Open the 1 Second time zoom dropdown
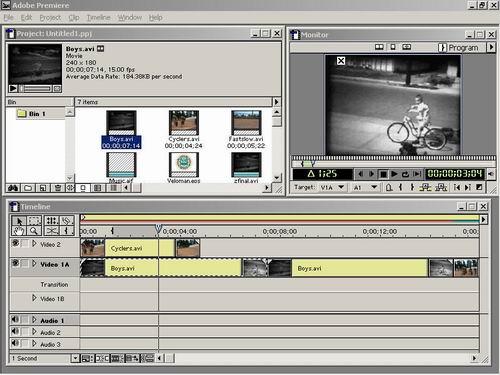Image resolution: width=500 pixels, height=375 pixels. (75, 359)
